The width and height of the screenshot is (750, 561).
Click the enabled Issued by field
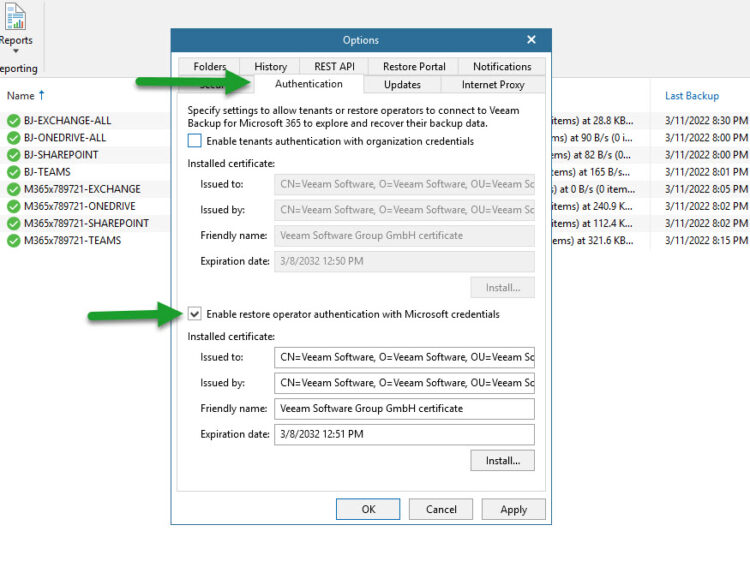click(x=404, y=383)
